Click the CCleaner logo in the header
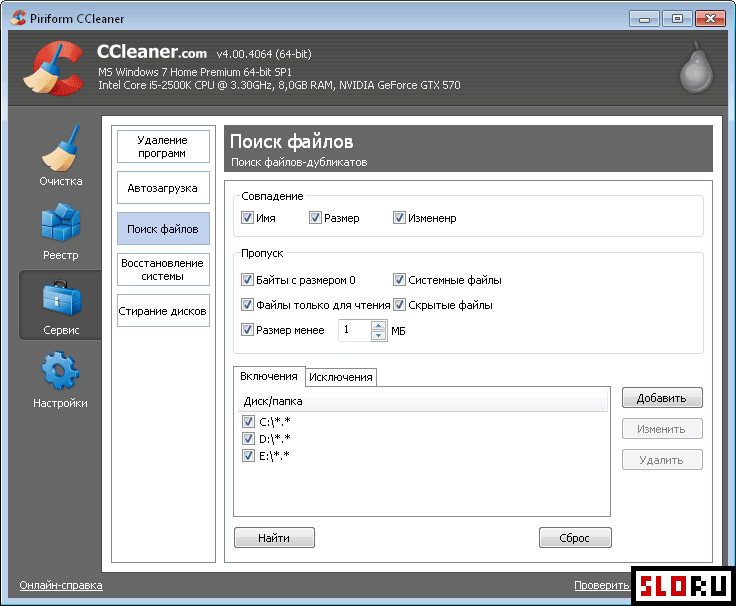Screen dimensions: 736x606 pyautogui.click(x=54, y=69)
